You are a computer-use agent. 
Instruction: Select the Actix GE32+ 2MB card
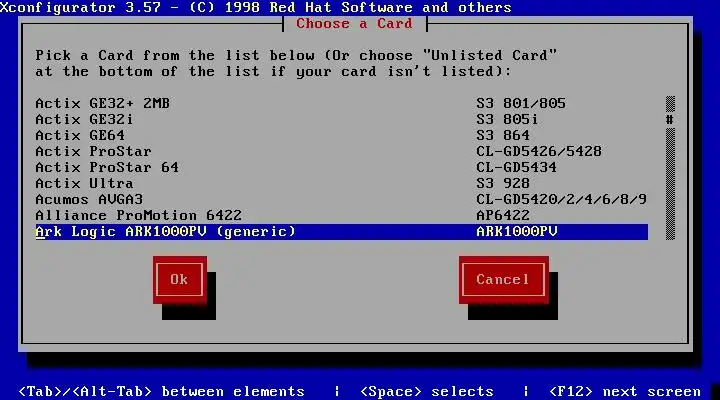[x=342, y=103]
